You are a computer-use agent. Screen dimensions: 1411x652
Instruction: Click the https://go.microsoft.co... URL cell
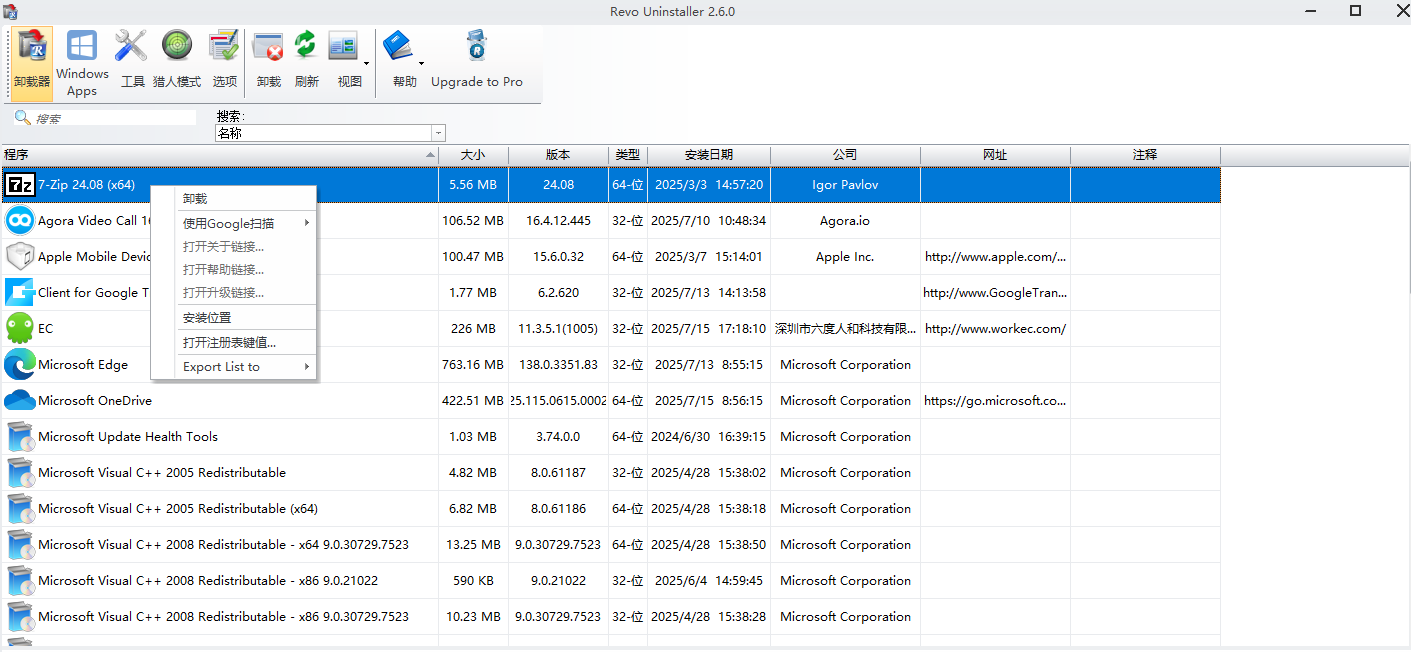coord(995,401)
